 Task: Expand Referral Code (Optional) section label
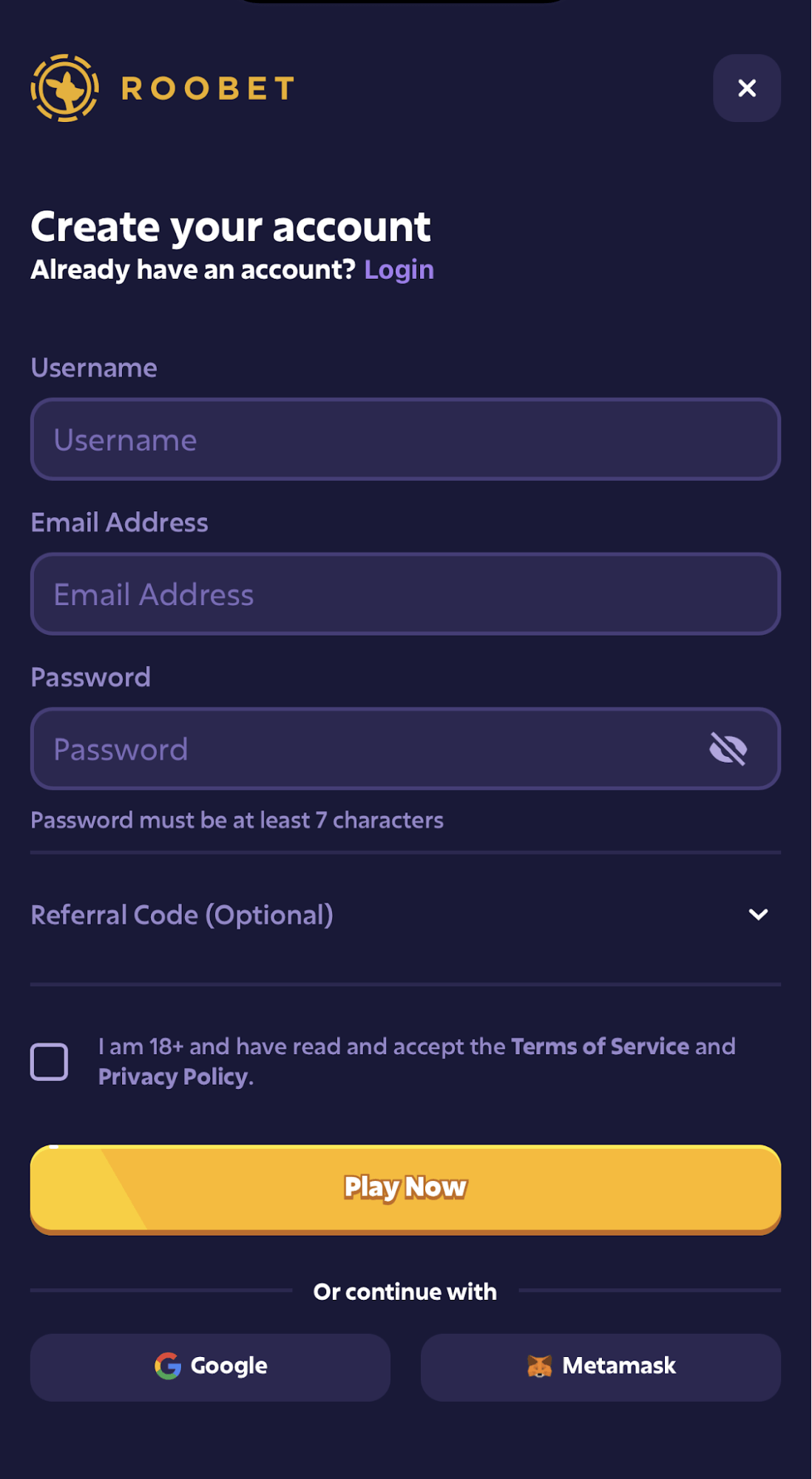tap(182, 915)
